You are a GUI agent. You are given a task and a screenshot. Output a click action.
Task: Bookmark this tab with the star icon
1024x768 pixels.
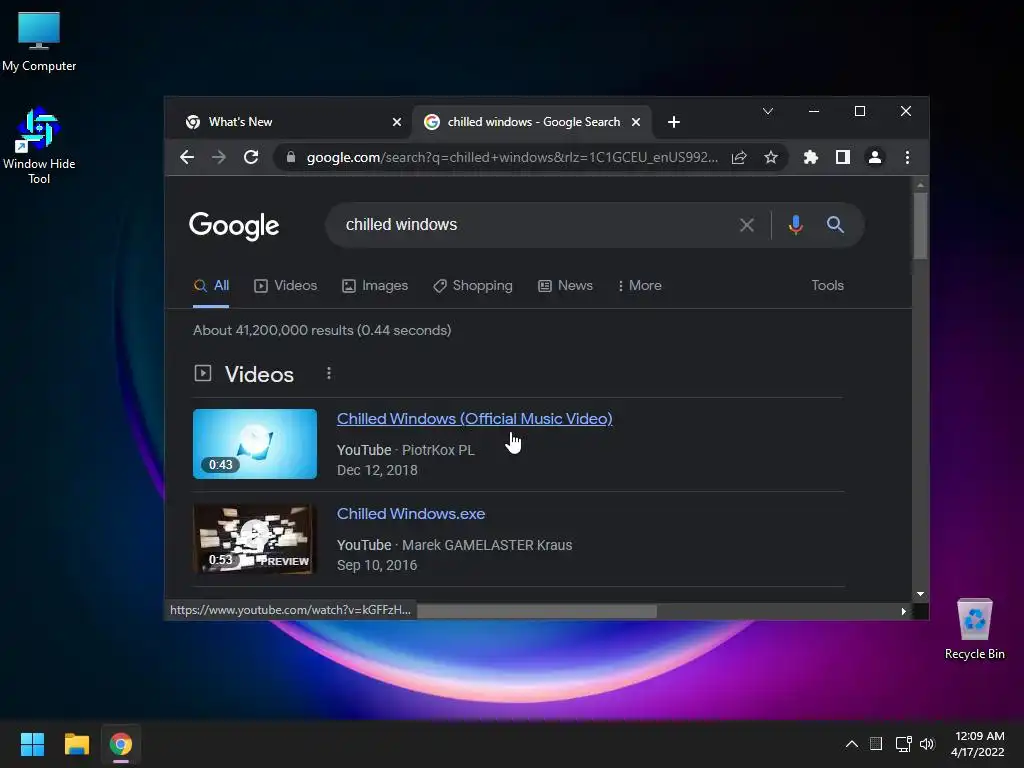771,157
